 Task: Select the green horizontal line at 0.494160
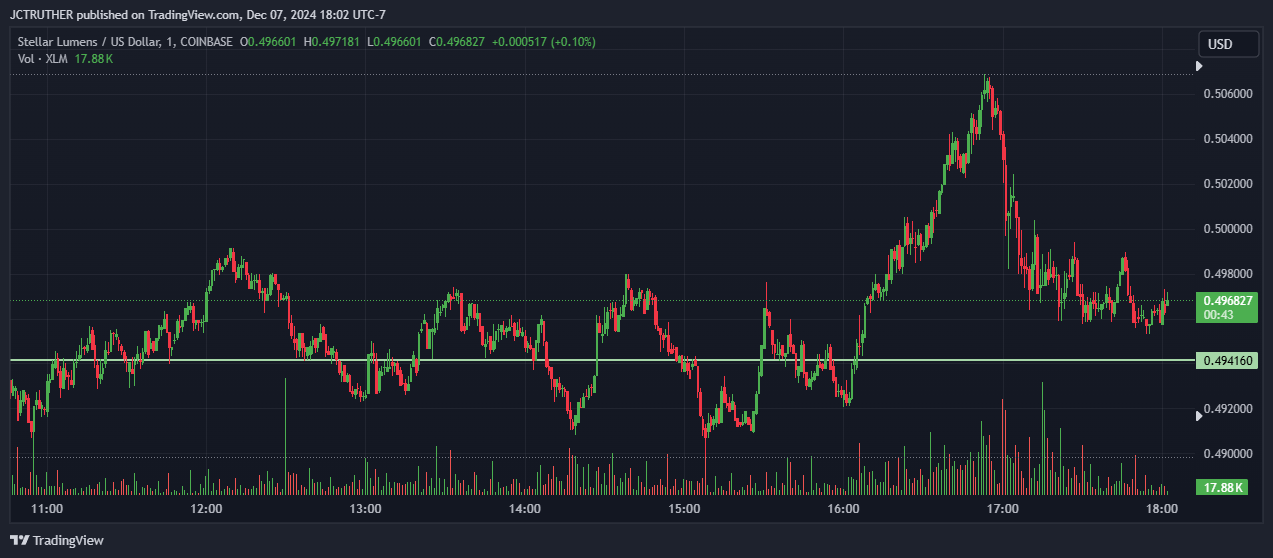click(x=600, y=360)
